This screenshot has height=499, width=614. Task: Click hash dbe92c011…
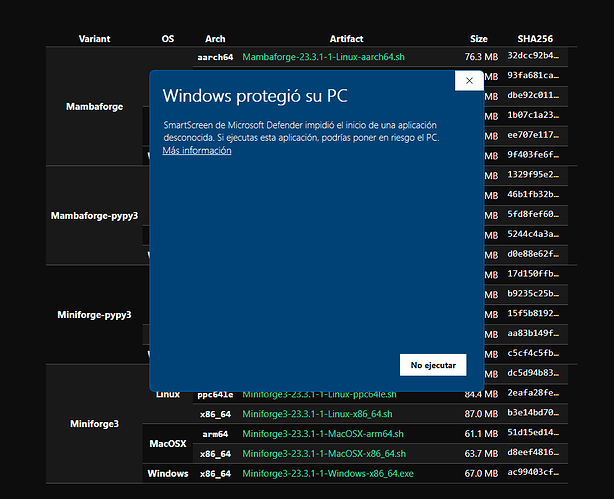533,95
